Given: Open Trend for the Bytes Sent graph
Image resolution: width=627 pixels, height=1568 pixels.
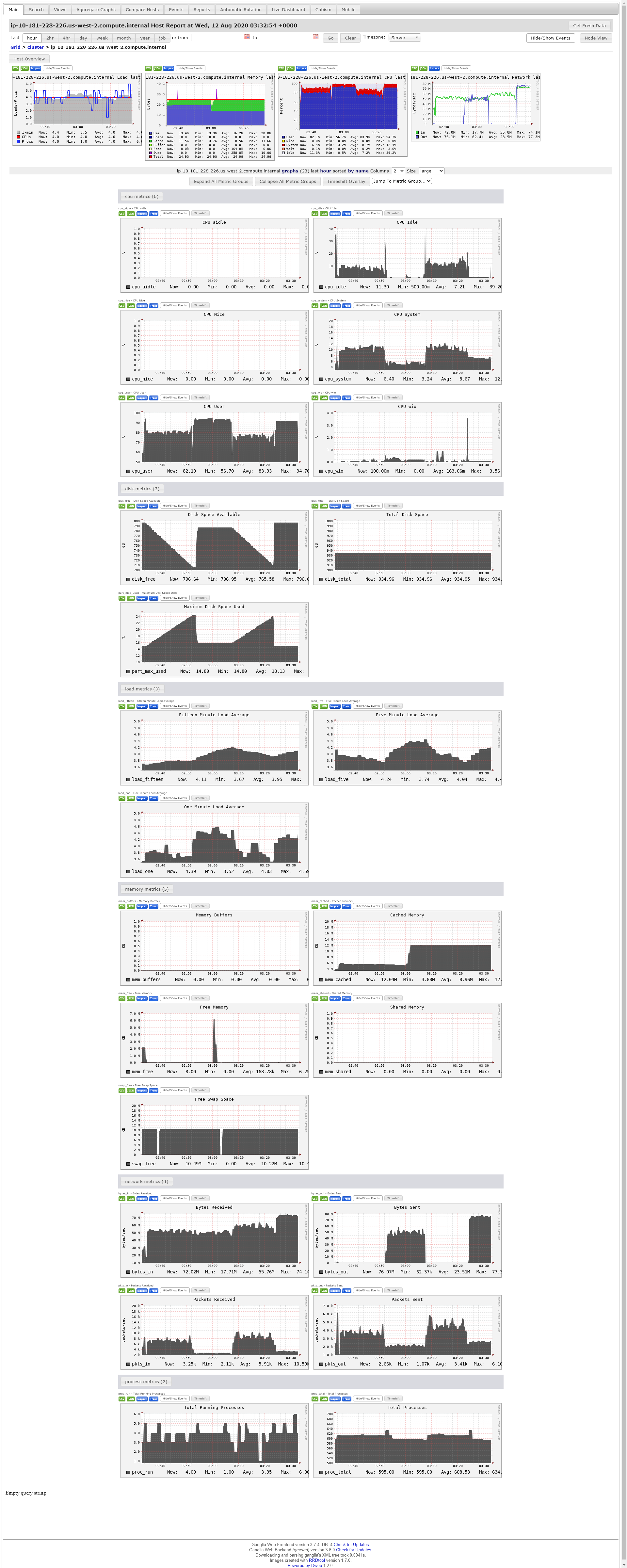Looking at the screenshot, I should (x=346, y=1199).
